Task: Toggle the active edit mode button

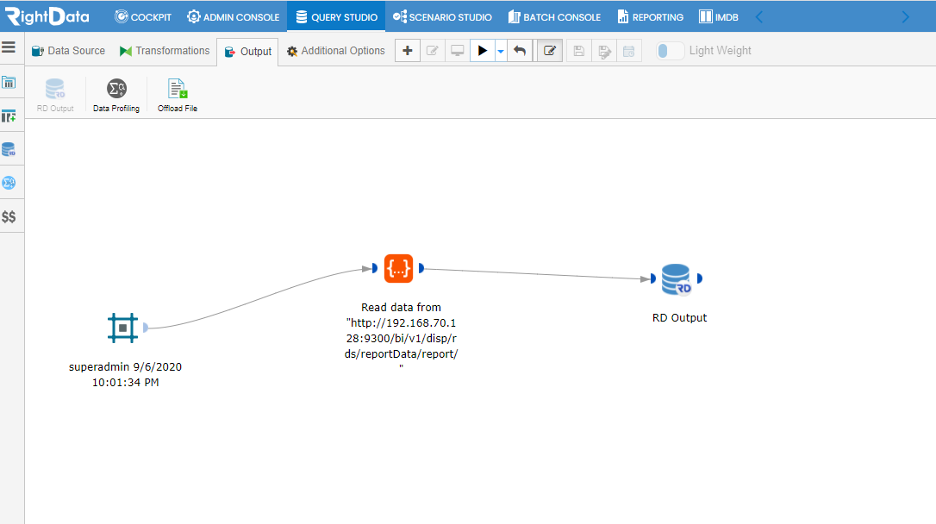Action: pos(550,51)
